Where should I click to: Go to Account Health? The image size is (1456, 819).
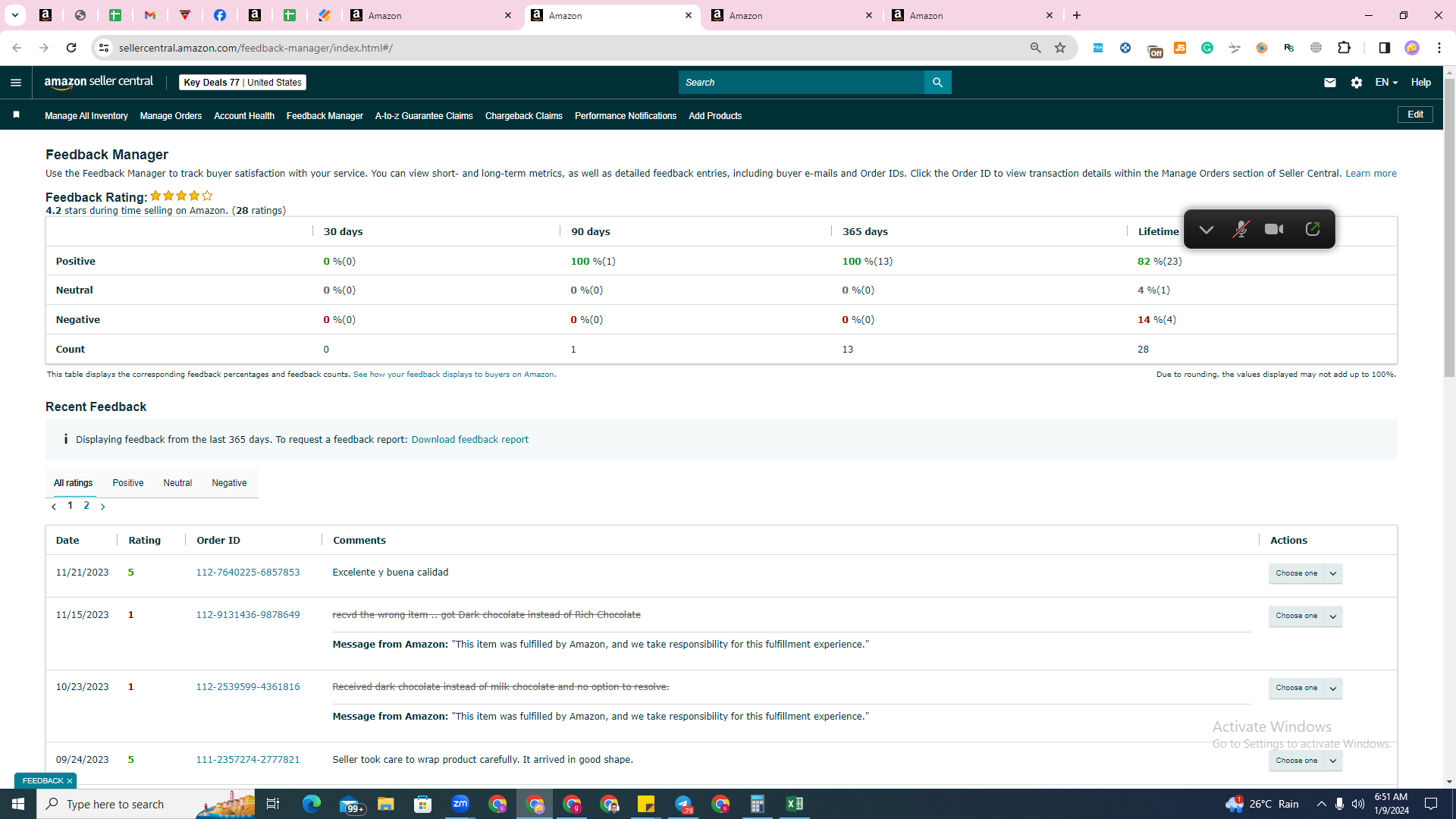point(244,116)
